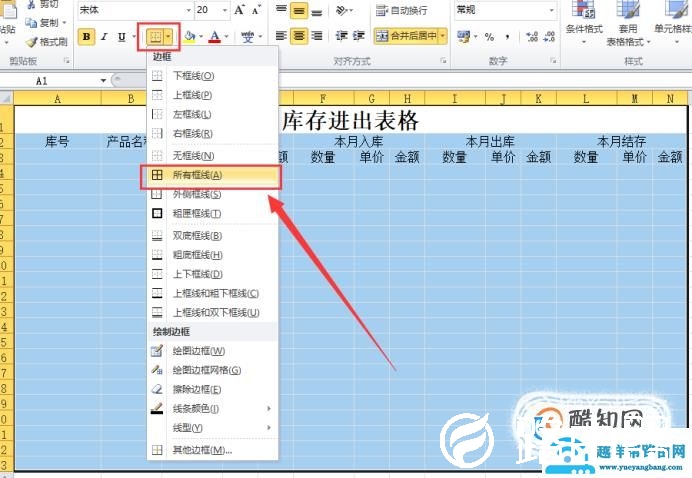Select top vertical align icon
This screenshot has height=478, width=692.
281,10
